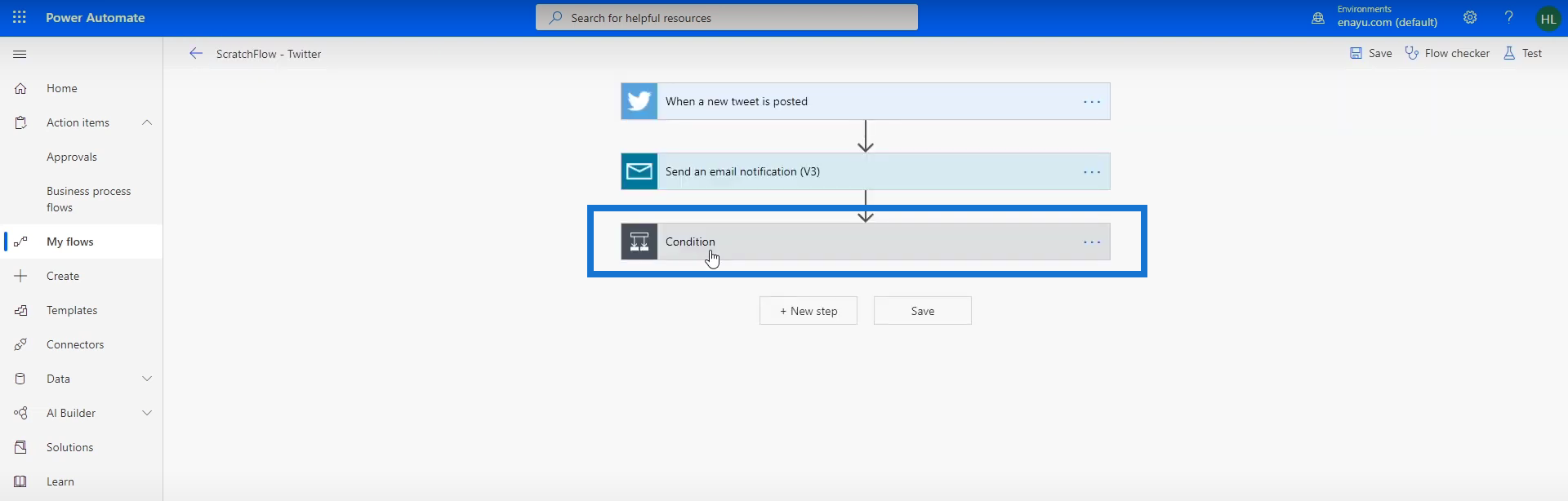Screen dimensions: 1568x501
Task: Click the ScratchFlow - Twitter flow name
Action: click(x=269, y=54)
